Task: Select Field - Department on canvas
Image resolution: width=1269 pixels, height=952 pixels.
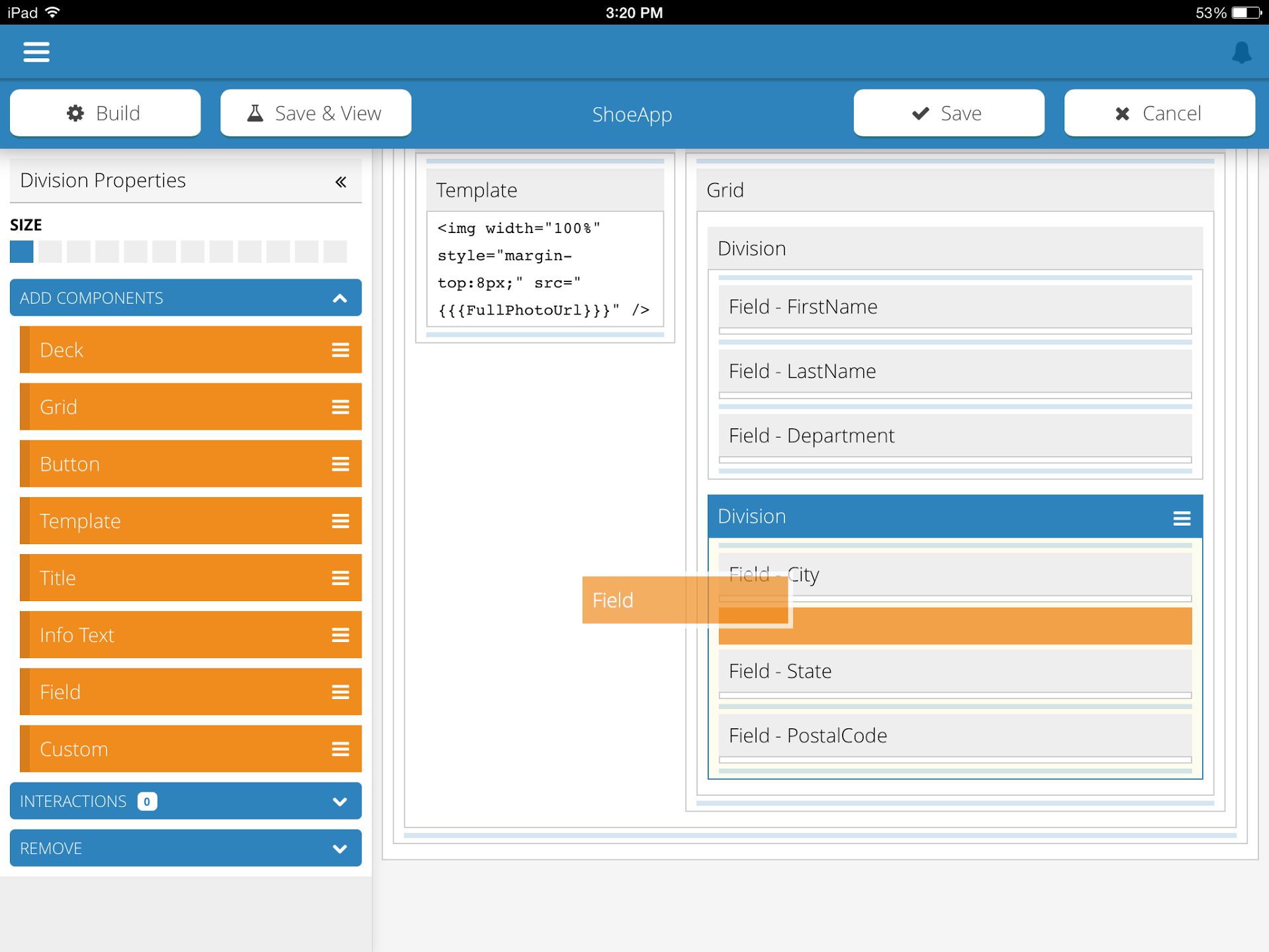Action: [955, 435]
